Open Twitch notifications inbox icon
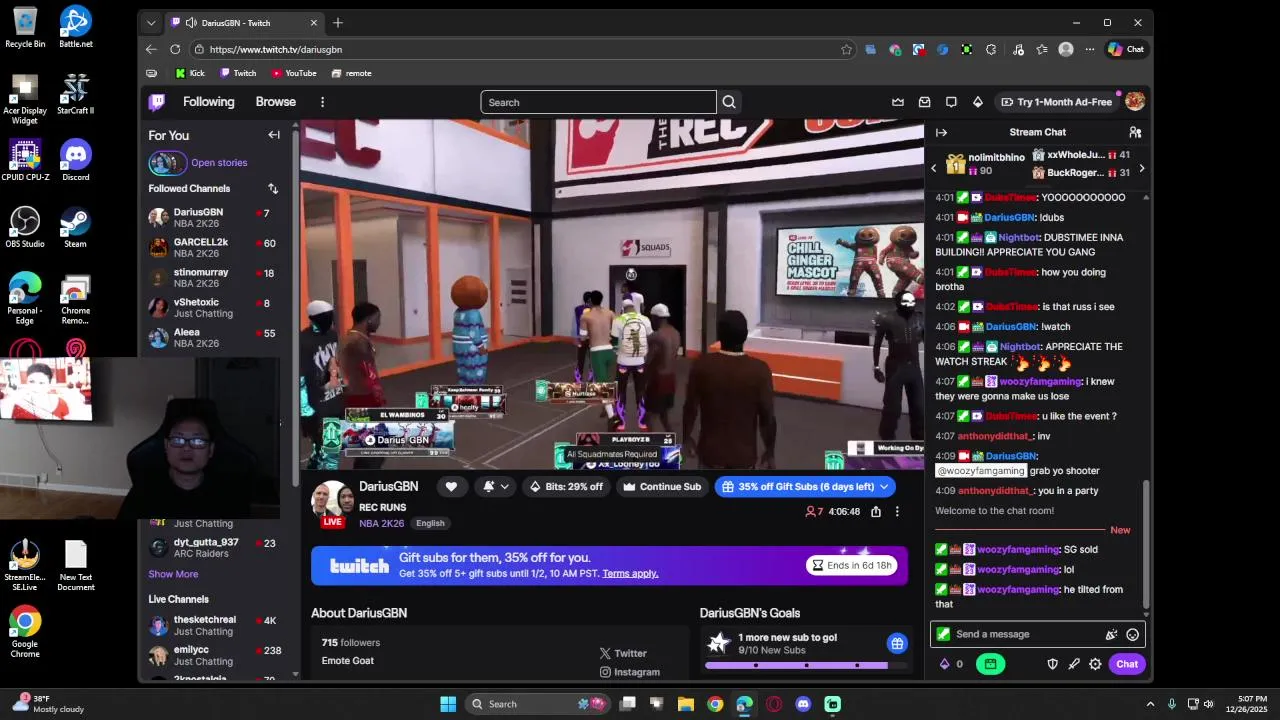Viewport: 1280px width, 720px height. point(924,102)
